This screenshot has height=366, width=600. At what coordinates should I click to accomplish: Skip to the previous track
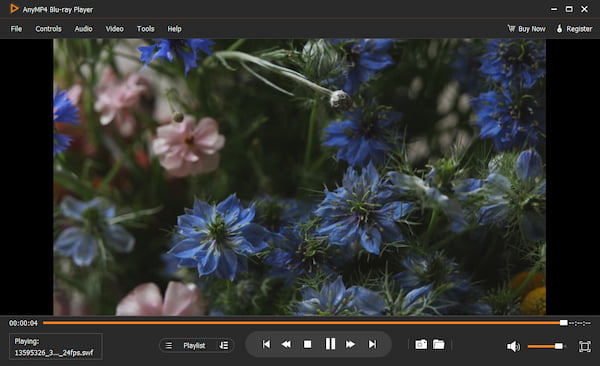[x=266, y=344]
